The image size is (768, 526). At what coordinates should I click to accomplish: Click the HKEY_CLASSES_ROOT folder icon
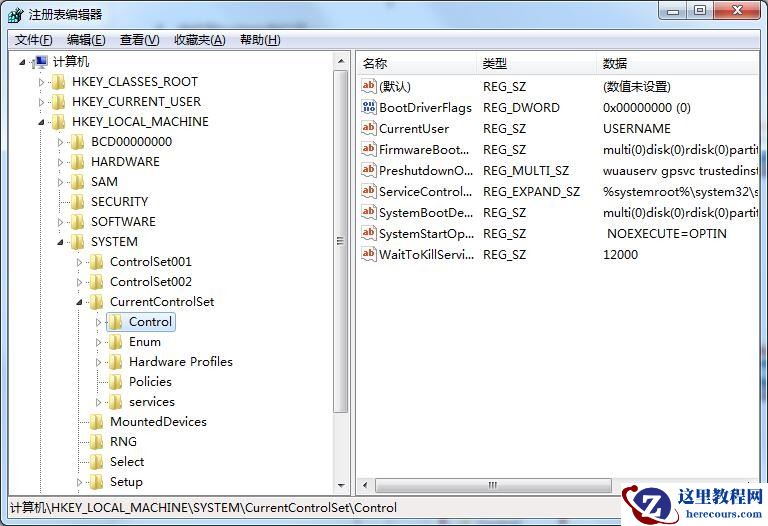pos(59,82)
